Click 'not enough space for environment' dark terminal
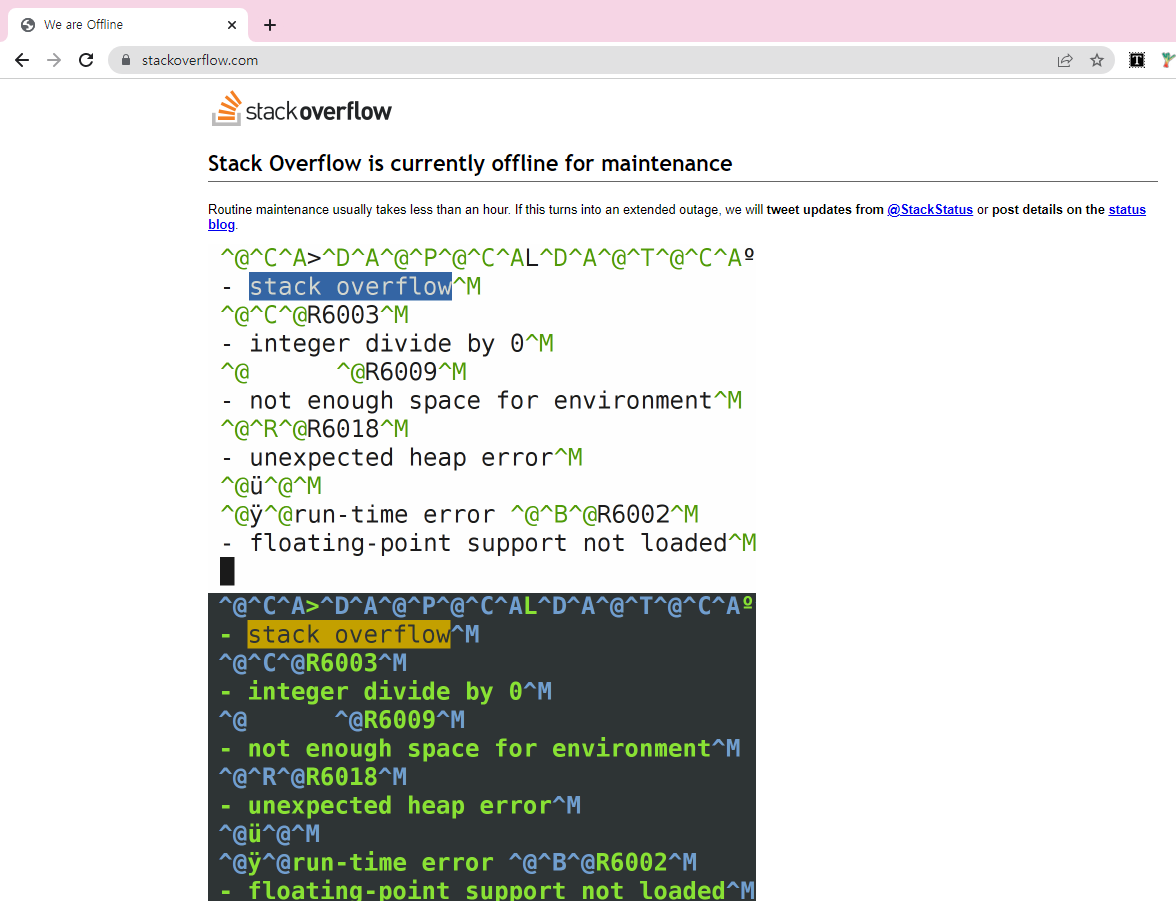 point(479,749)
